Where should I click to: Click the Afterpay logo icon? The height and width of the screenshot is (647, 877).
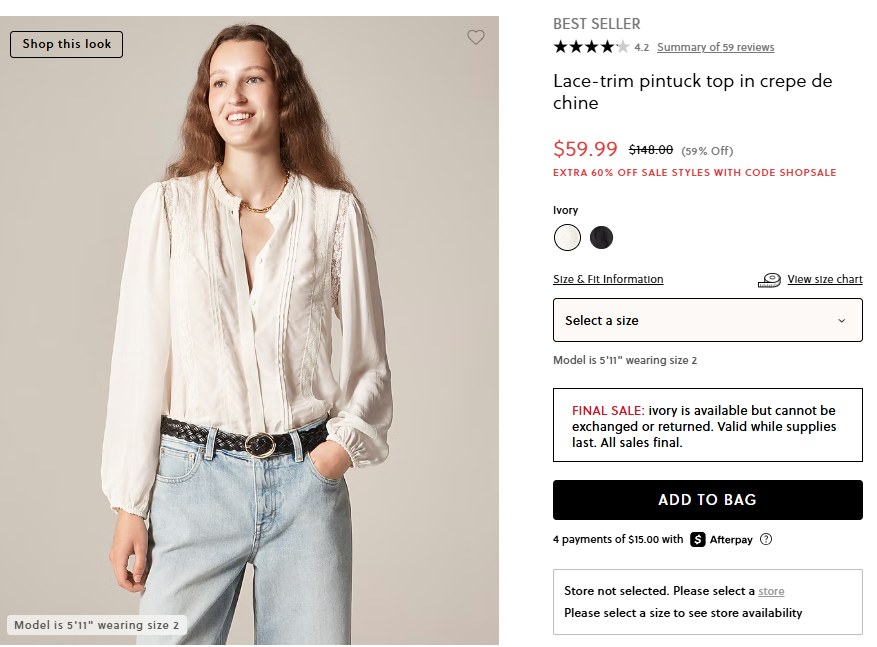698,539
